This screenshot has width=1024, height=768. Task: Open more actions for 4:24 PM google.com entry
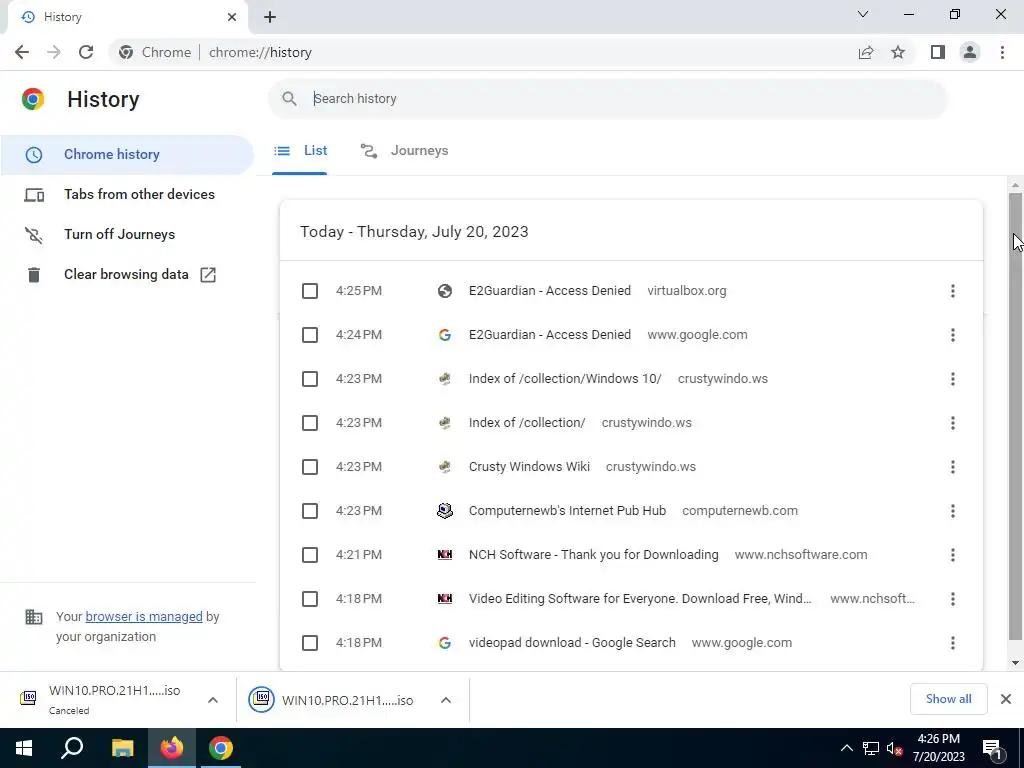click(x=953, y=335)
